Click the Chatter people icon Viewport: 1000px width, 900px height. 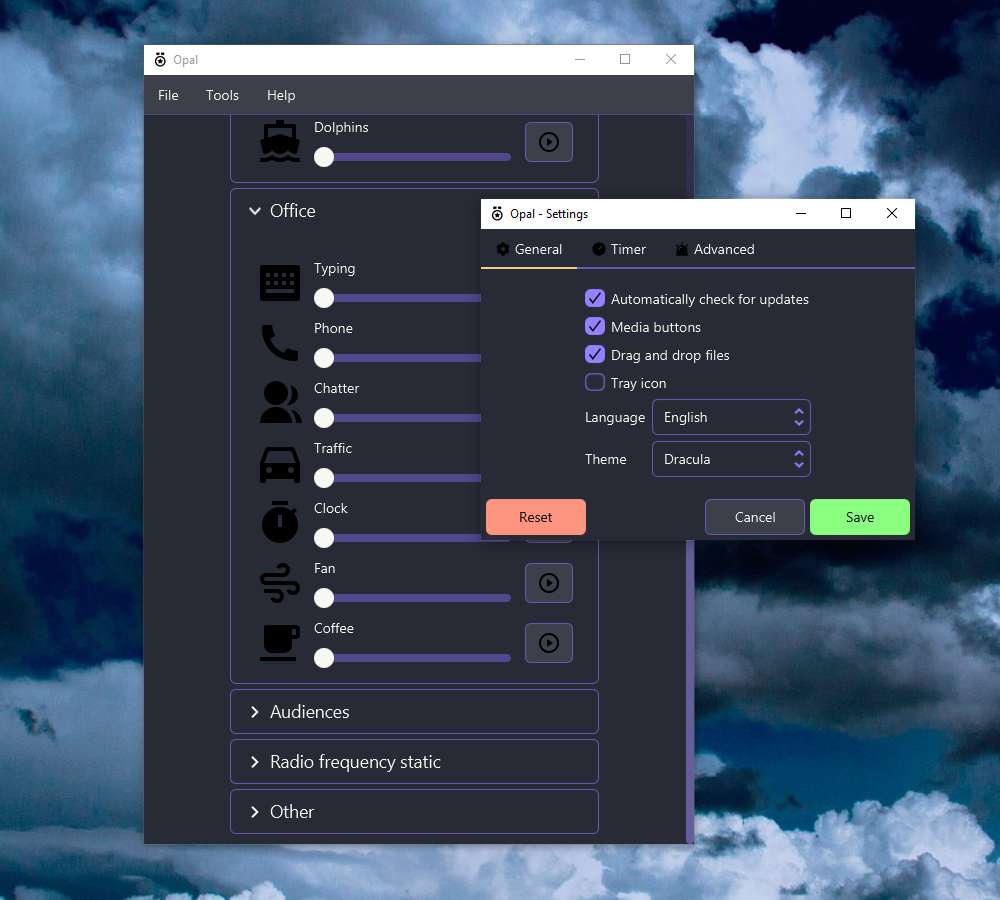[x=280, y=402]
